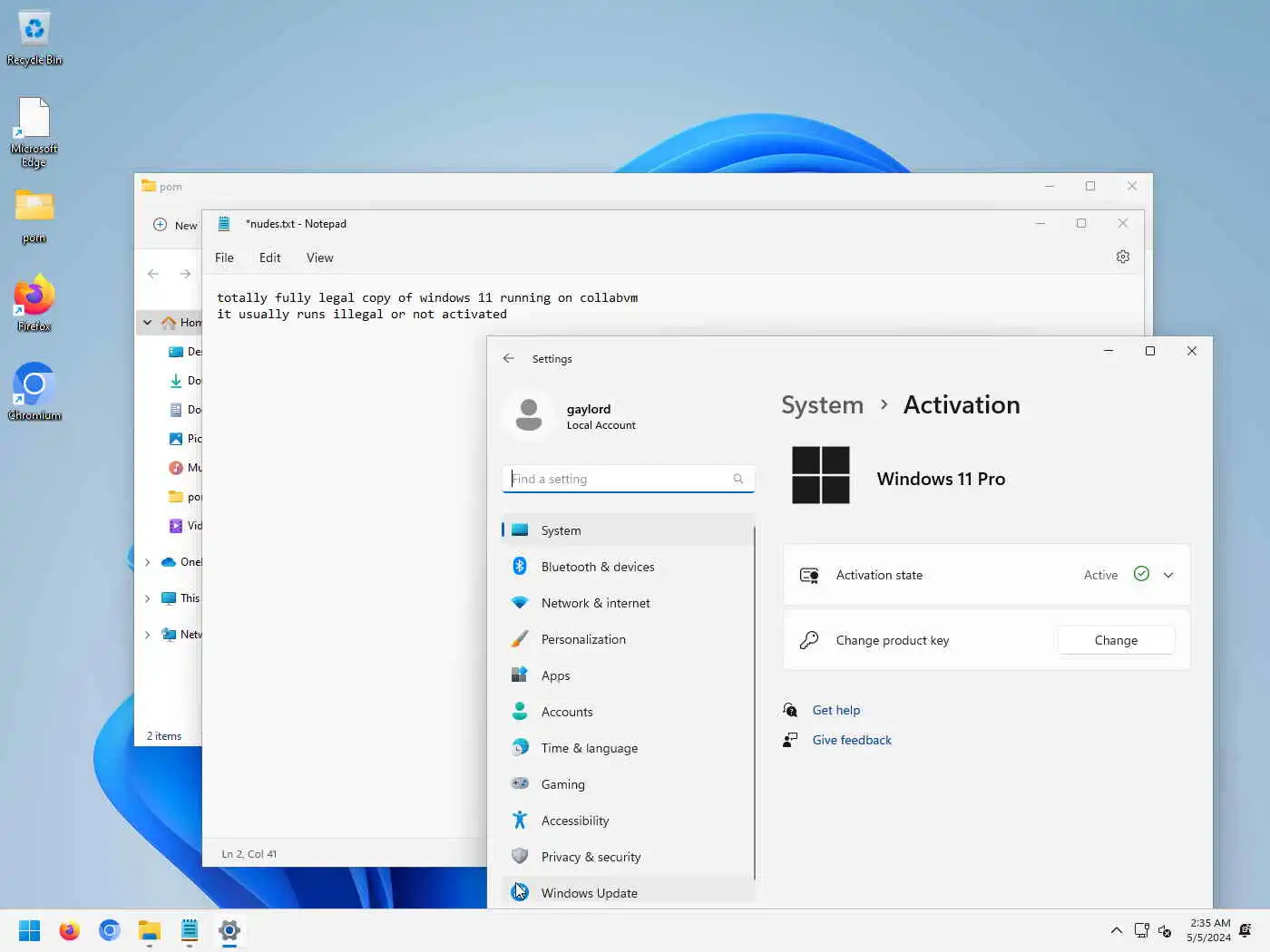This screenshot has width=1270, height=952.
Task: Open Notepad File menu
Action: (x=224, y=257)
